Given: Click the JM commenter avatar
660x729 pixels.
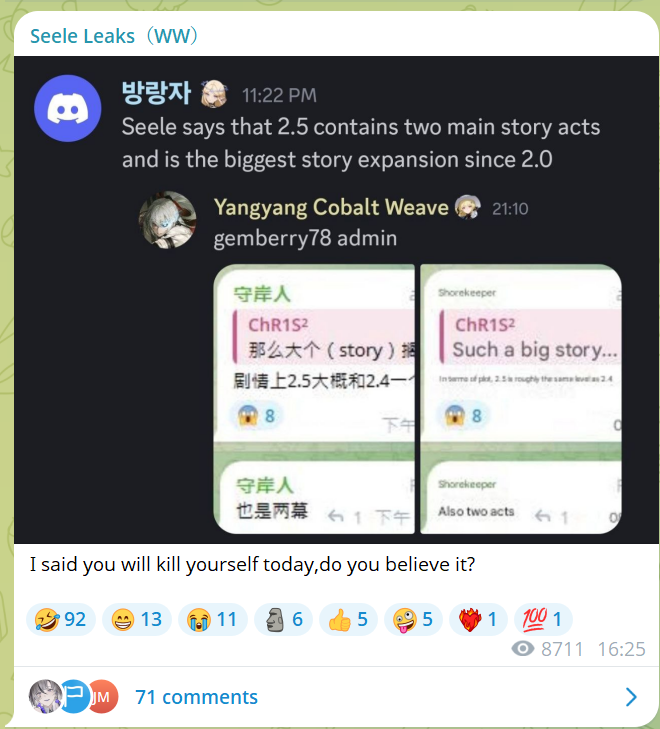Looking at the screenshot, I should pos(103,696).
